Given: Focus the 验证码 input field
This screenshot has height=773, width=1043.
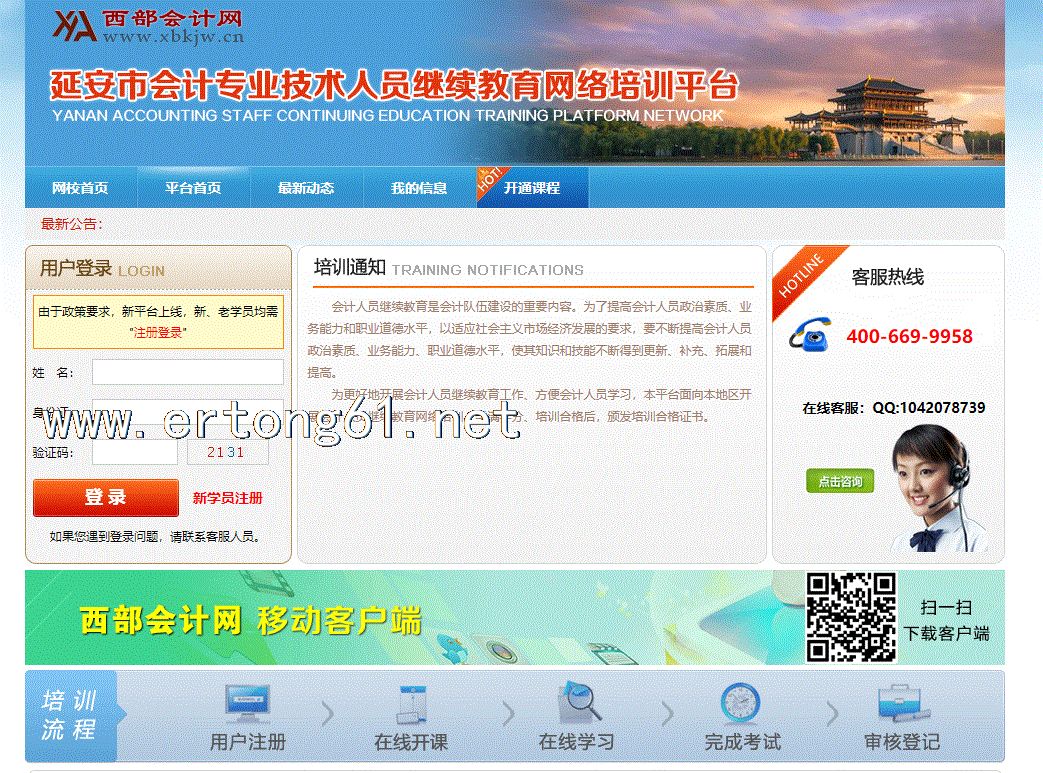Looking at the screenshot, I should [135, 452].
